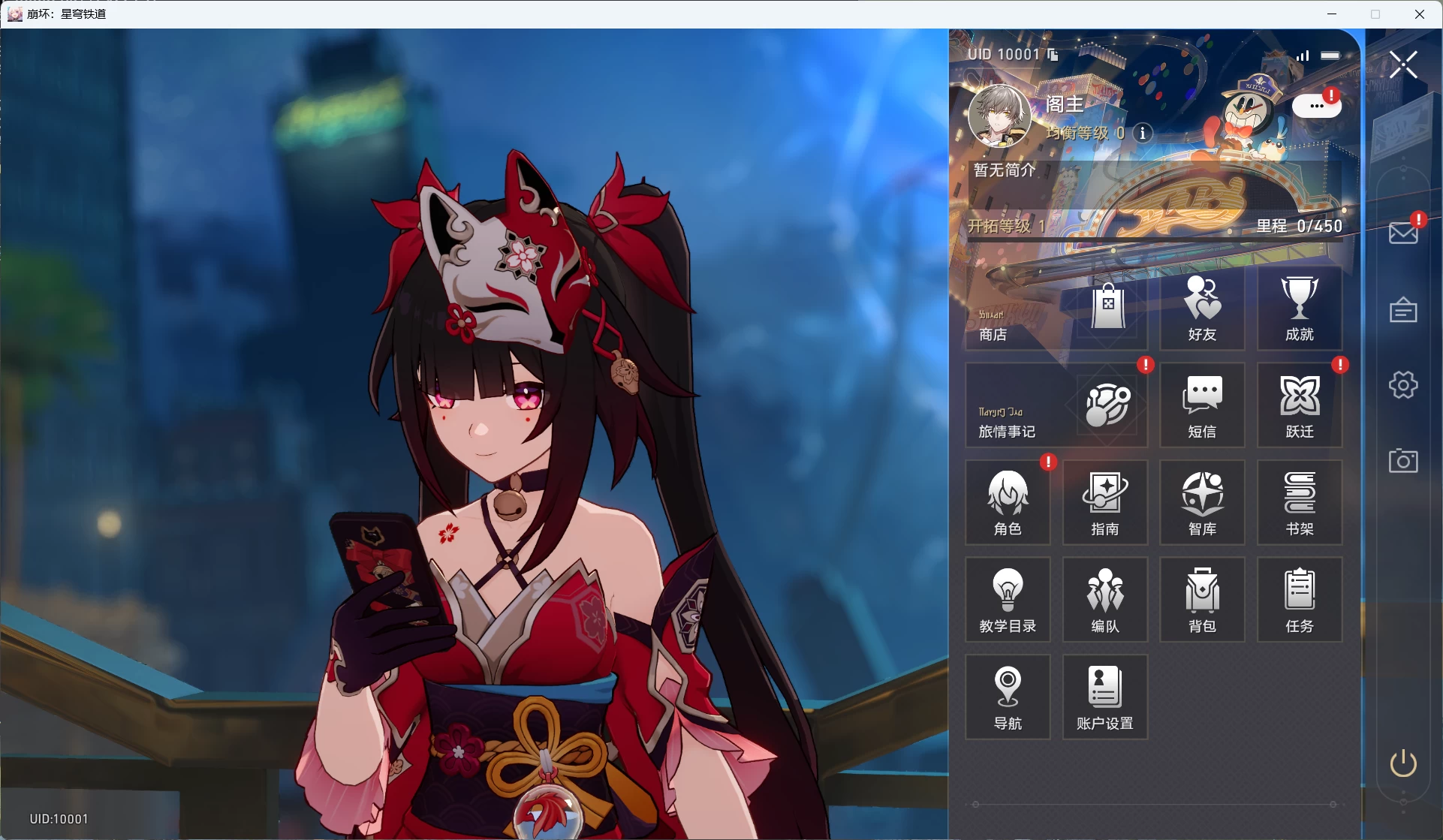Click the game icon in title bar
The width and height of the screenshot is (1443, 840).
14,14
